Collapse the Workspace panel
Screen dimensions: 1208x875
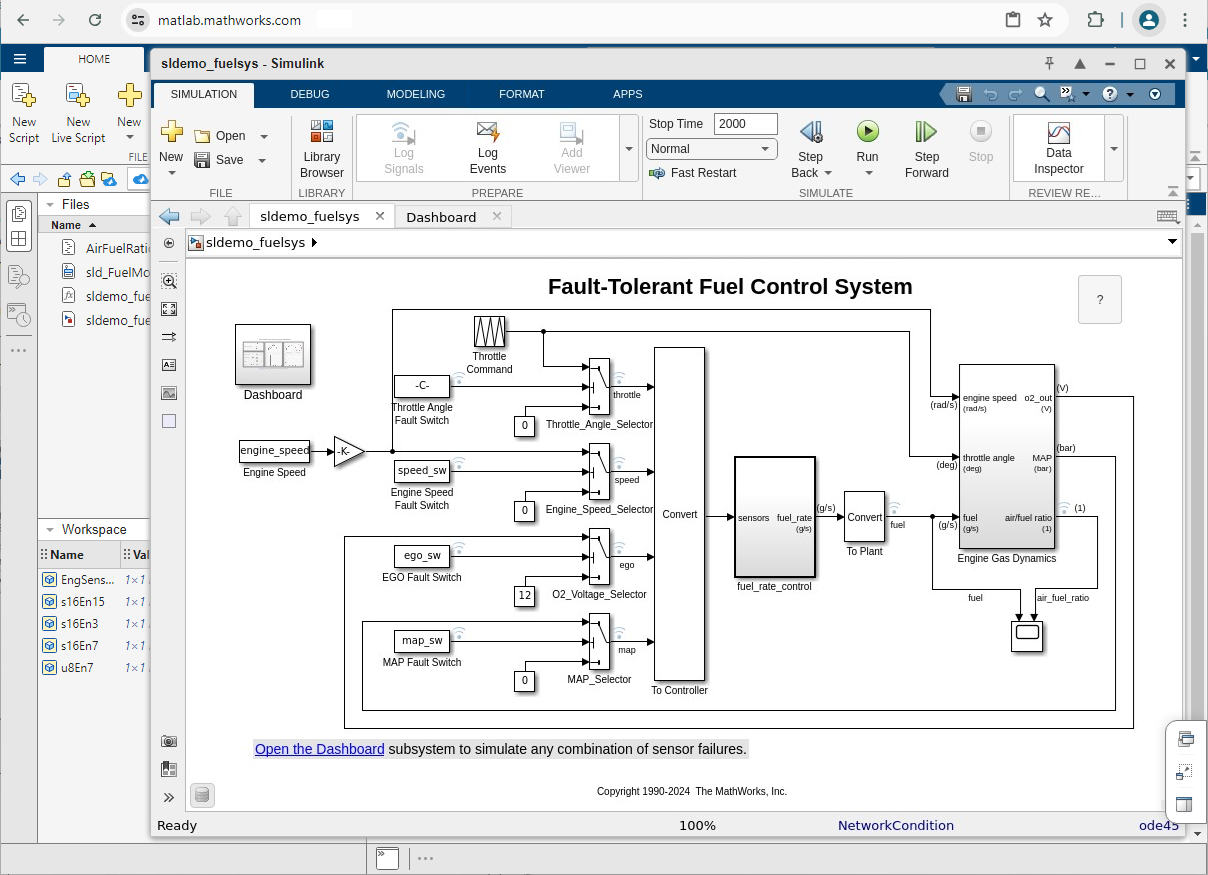tap(50, 529)
